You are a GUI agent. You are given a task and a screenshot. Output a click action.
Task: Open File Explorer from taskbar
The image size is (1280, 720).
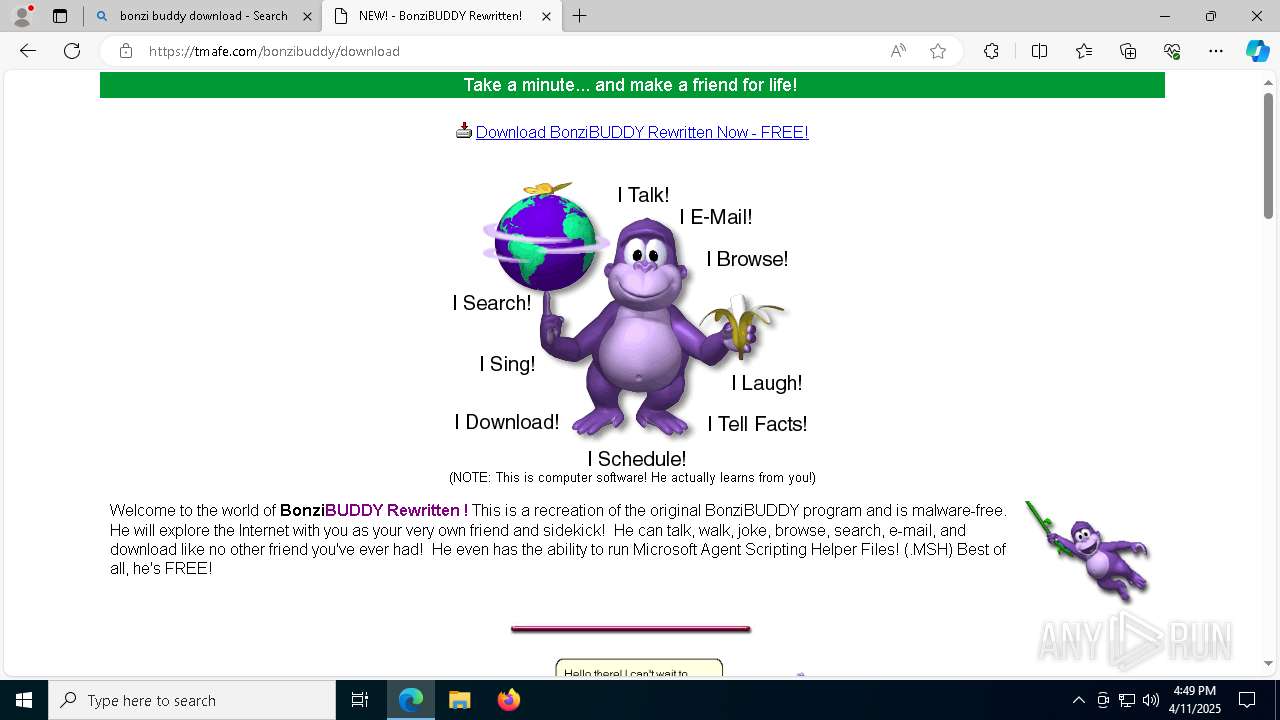pos(459,700)
